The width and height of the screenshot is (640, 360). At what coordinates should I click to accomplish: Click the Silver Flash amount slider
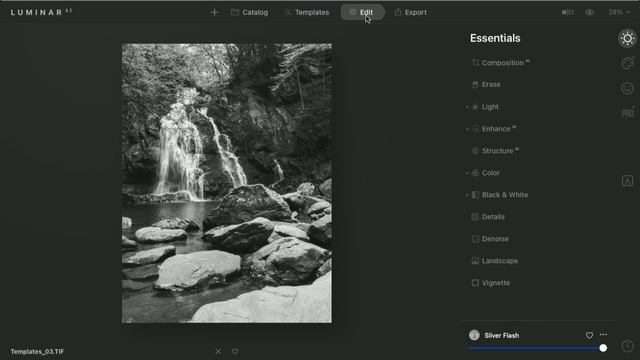coord(538,348)
